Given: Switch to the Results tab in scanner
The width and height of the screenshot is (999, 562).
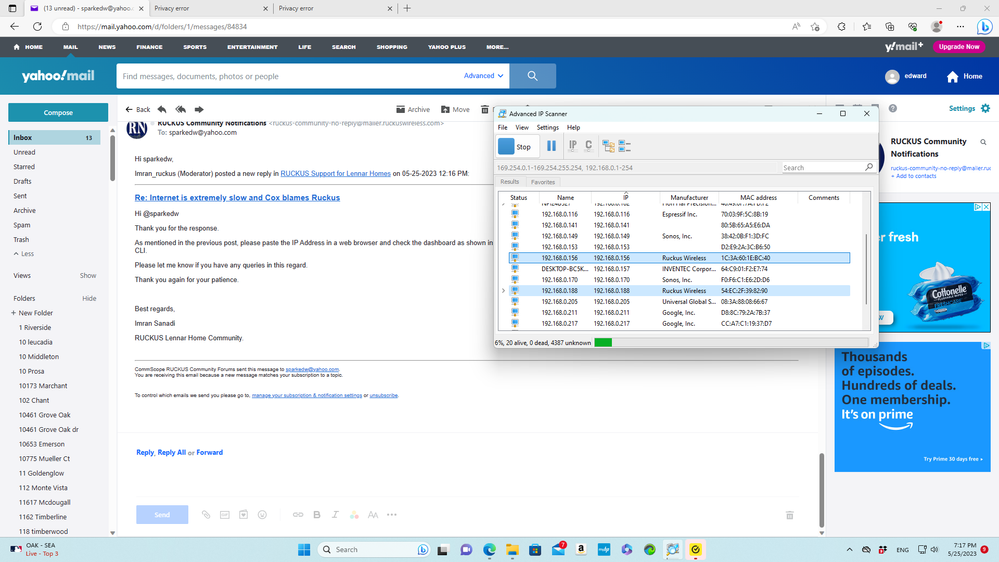Looking at the screenshot, I should pos(510,182).
